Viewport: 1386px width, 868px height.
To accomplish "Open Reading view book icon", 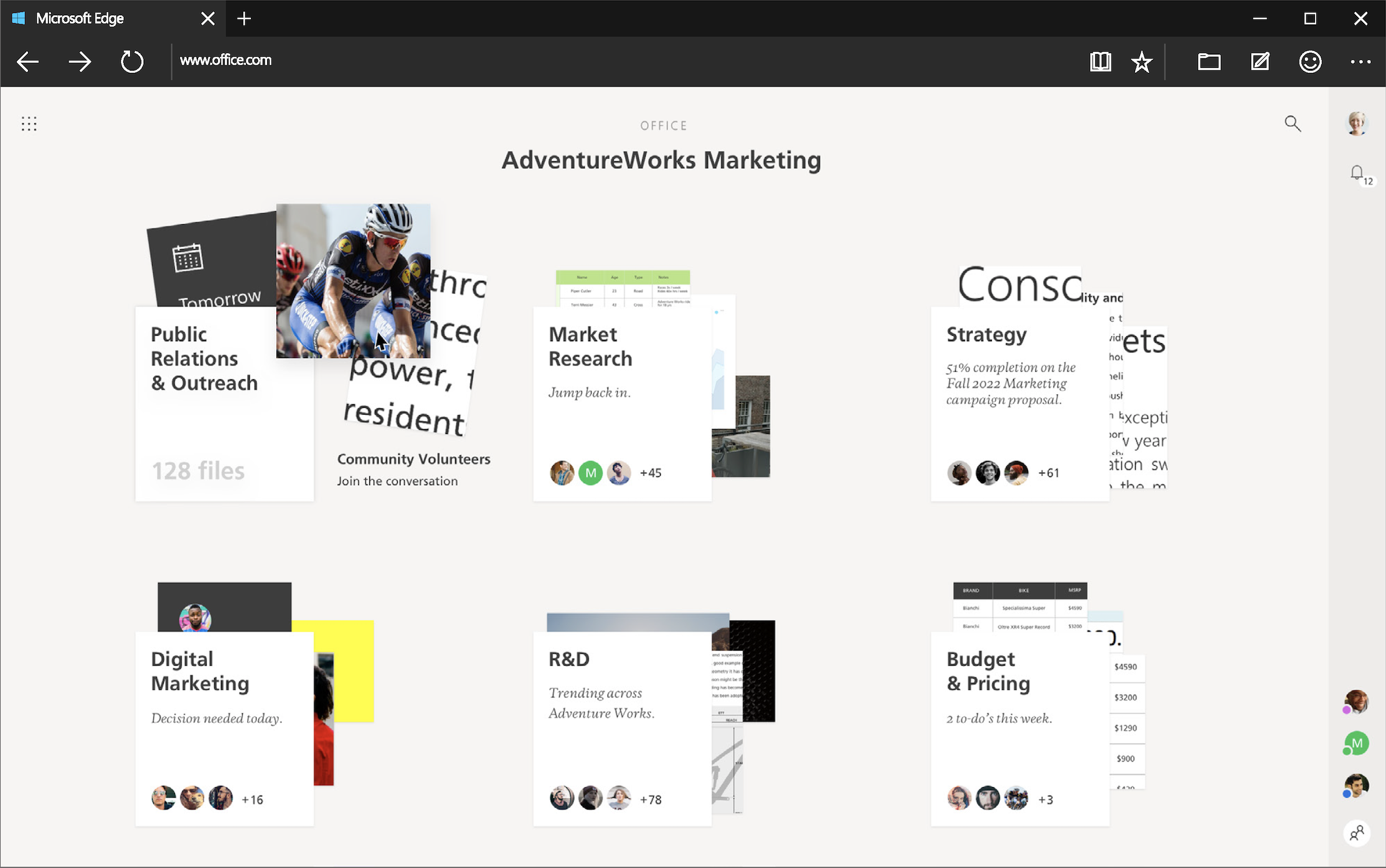I will click(1100, 62).
